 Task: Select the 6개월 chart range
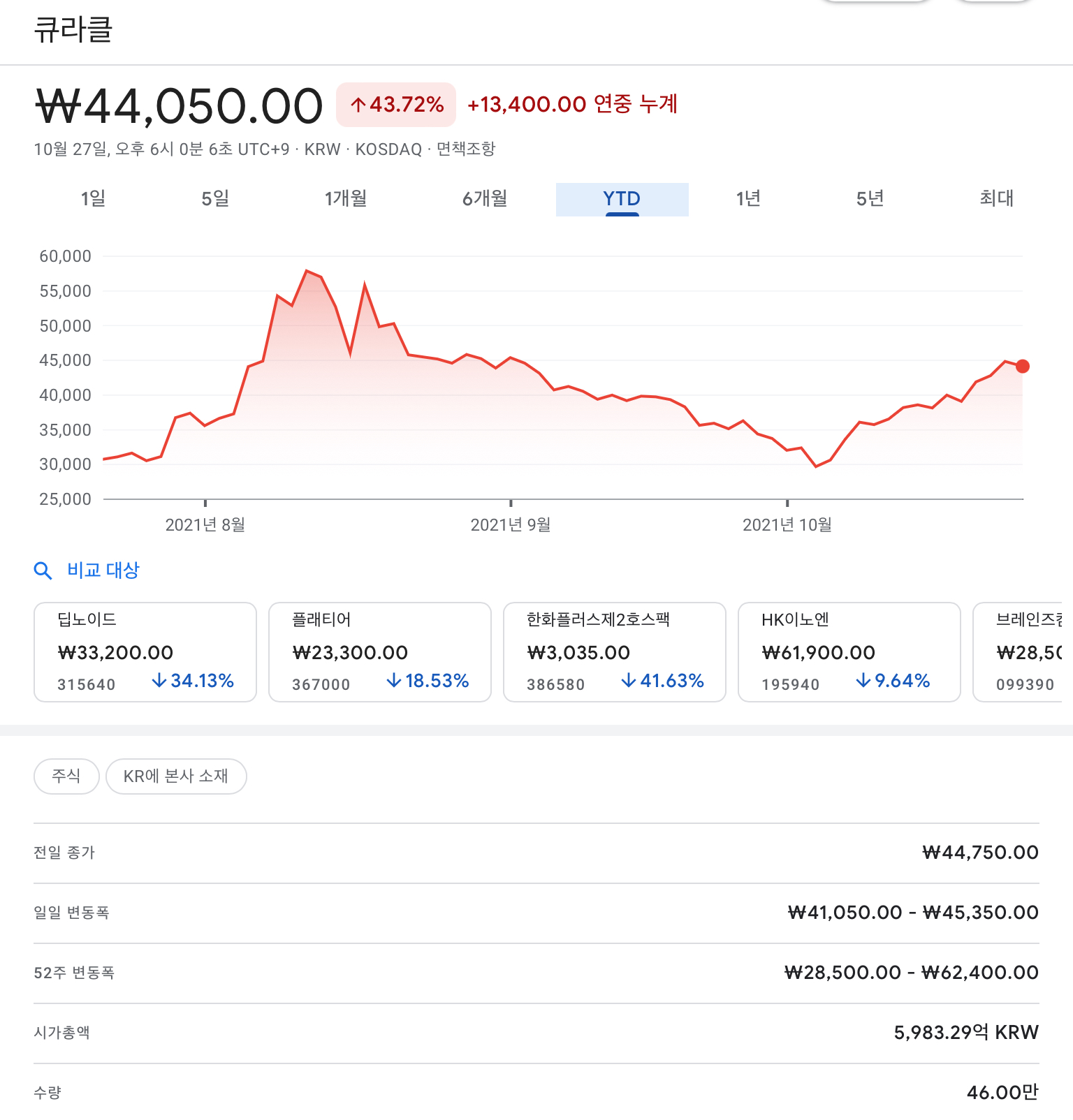(x=485, y=199)
